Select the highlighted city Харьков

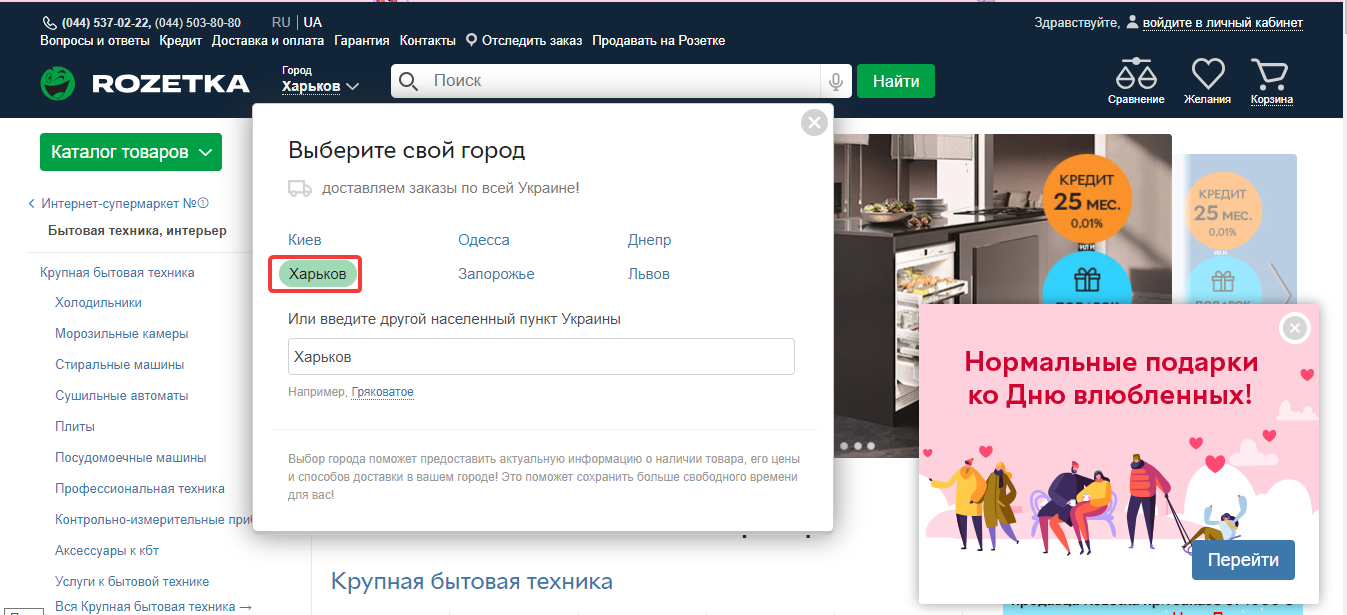click(318, 274)
